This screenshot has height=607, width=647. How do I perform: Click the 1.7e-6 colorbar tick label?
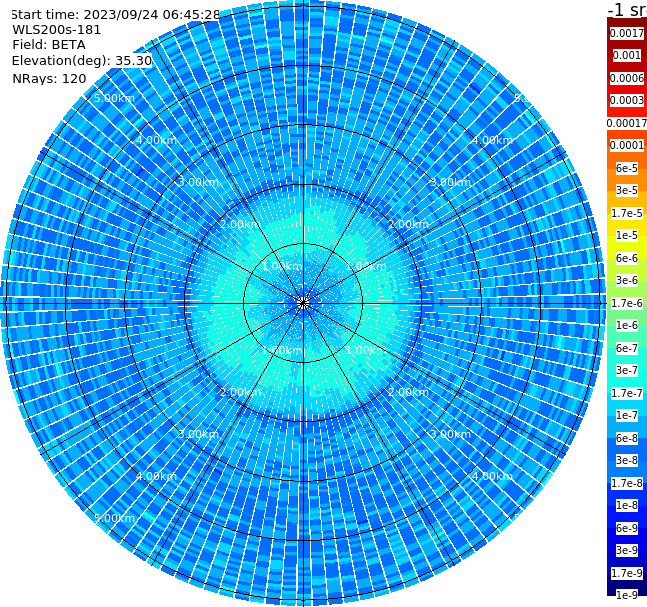(627, 303)
